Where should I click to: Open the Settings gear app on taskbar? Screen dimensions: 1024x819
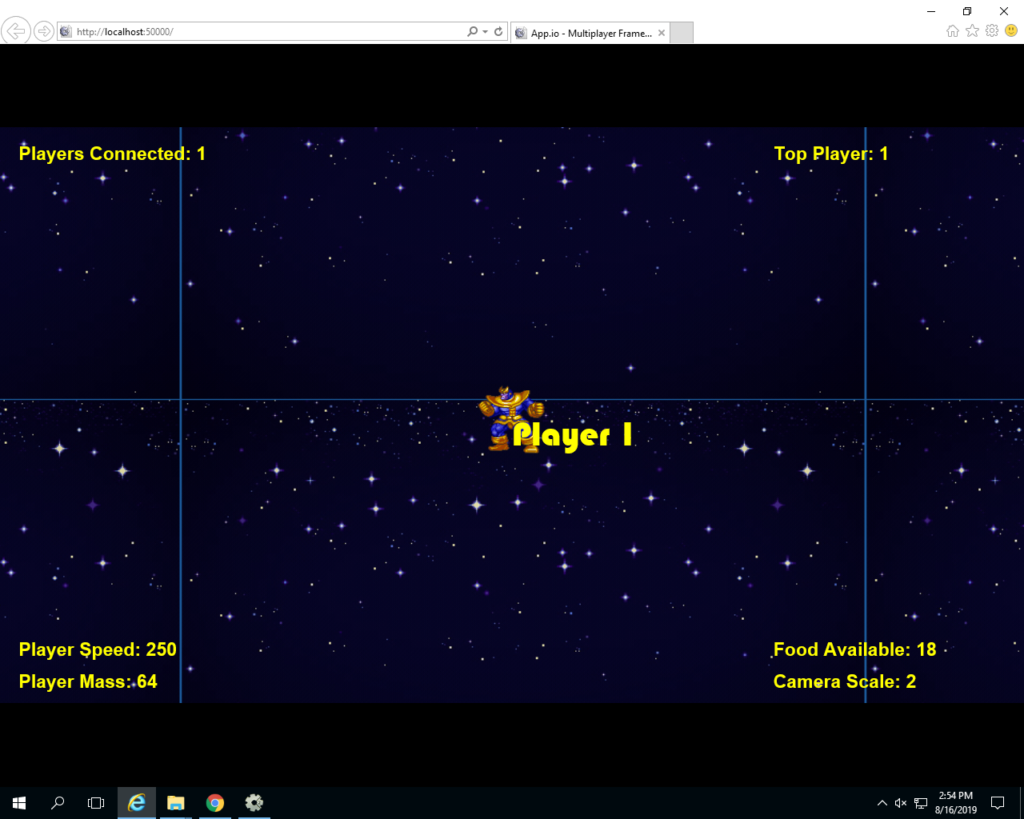click(254, 803)
